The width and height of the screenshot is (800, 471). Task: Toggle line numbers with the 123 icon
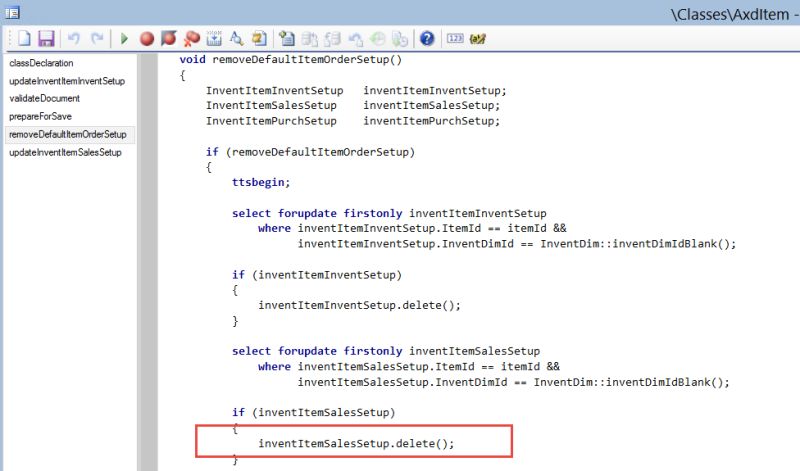(455, 38)
